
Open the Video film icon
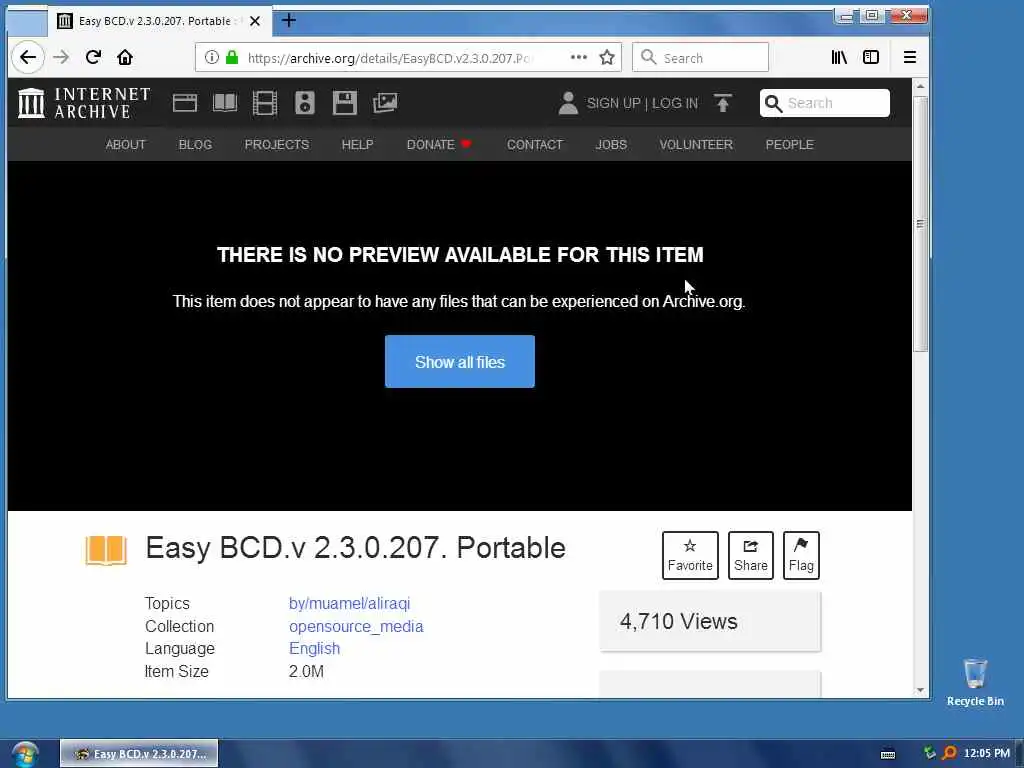coord(265,103)
